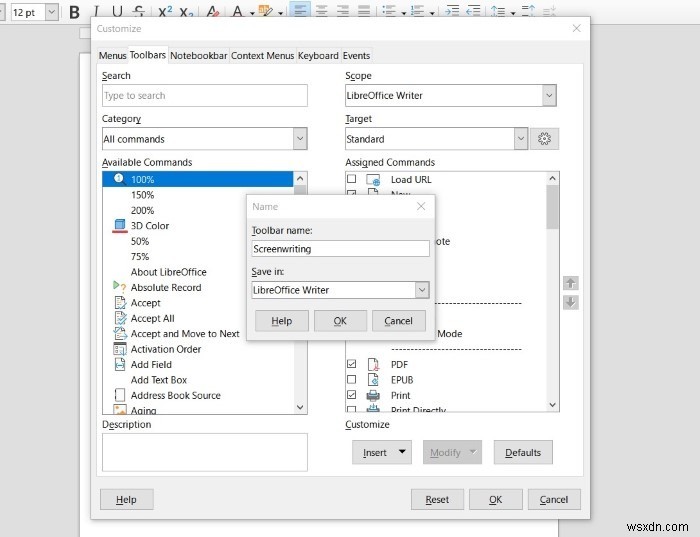
Task: Increase paragraph spacing in toolbar
Action: [528, 11]
